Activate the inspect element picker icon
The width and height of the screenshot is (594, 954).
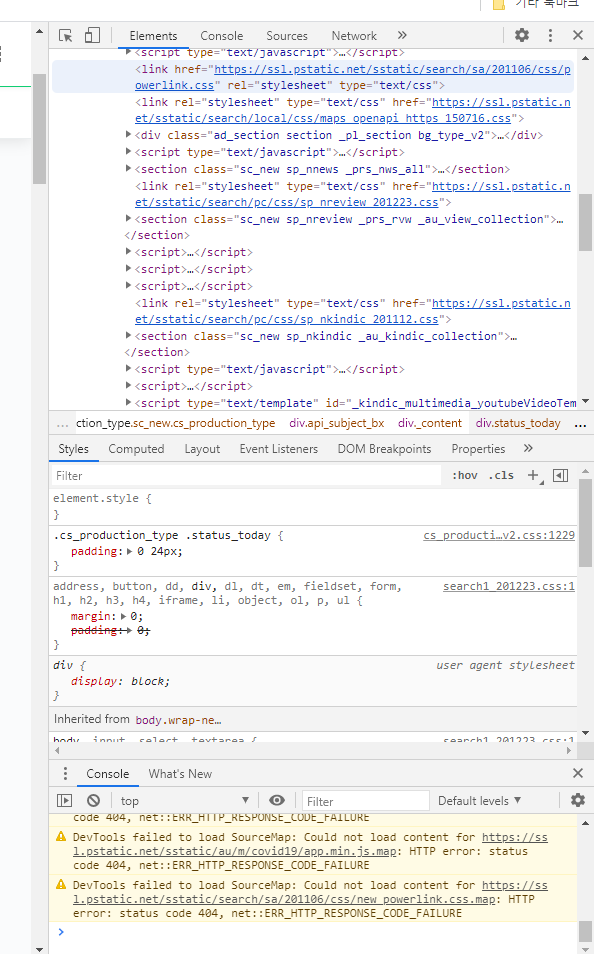[66, 35]
